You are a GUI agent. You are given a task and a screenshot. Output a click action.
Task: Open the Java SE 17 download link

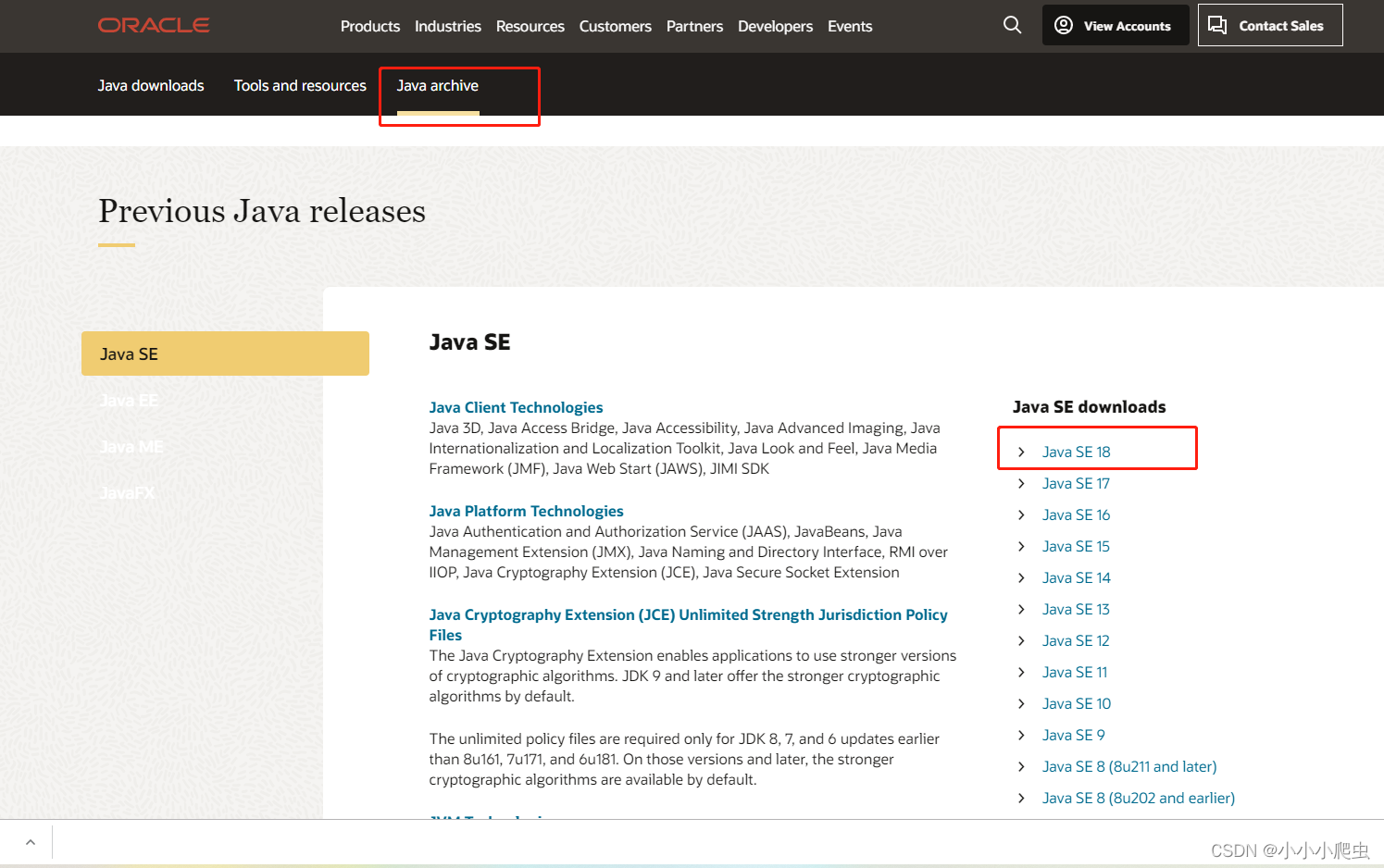tap(1076, 483)
